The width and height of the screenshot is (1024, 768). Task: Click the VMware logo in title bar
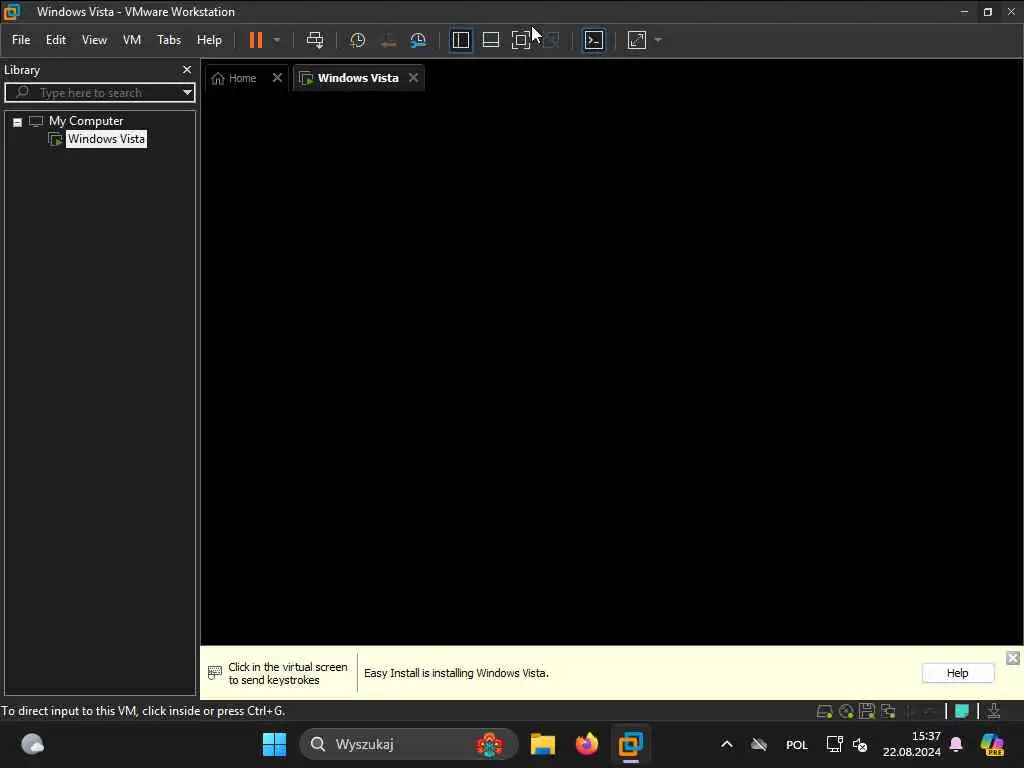pyautogui.click(x=12, y=12)
